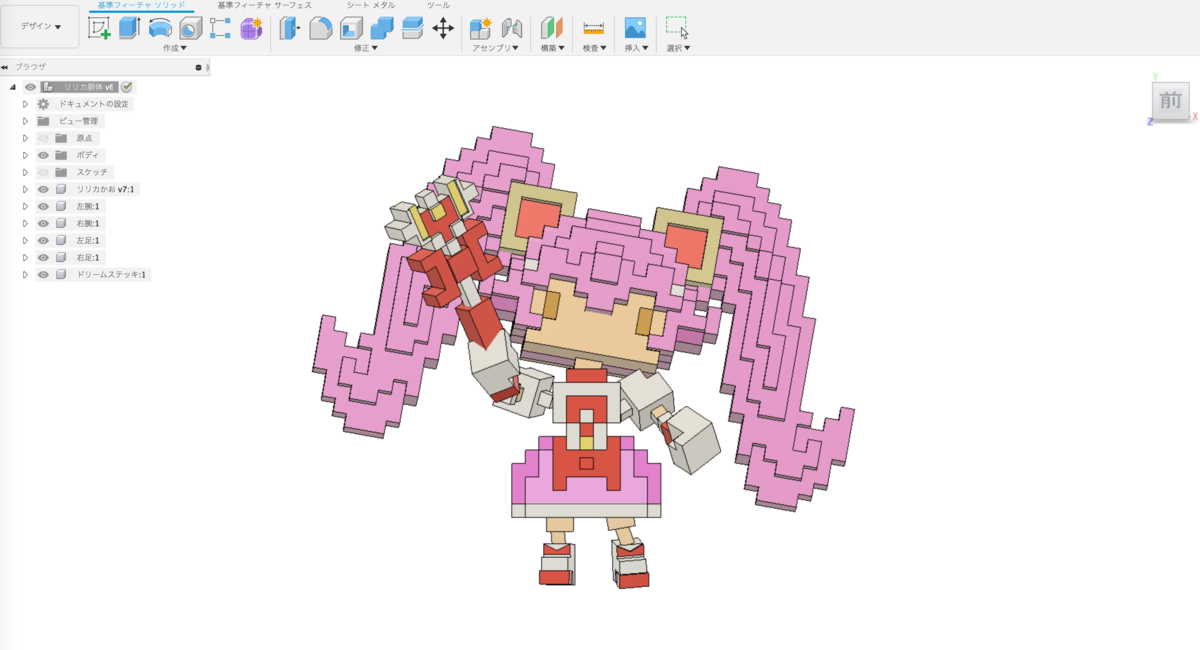Click the Joint tool icon
Image resolution: width=1200 pixels, height=650 pixels.
click(512, 28)
